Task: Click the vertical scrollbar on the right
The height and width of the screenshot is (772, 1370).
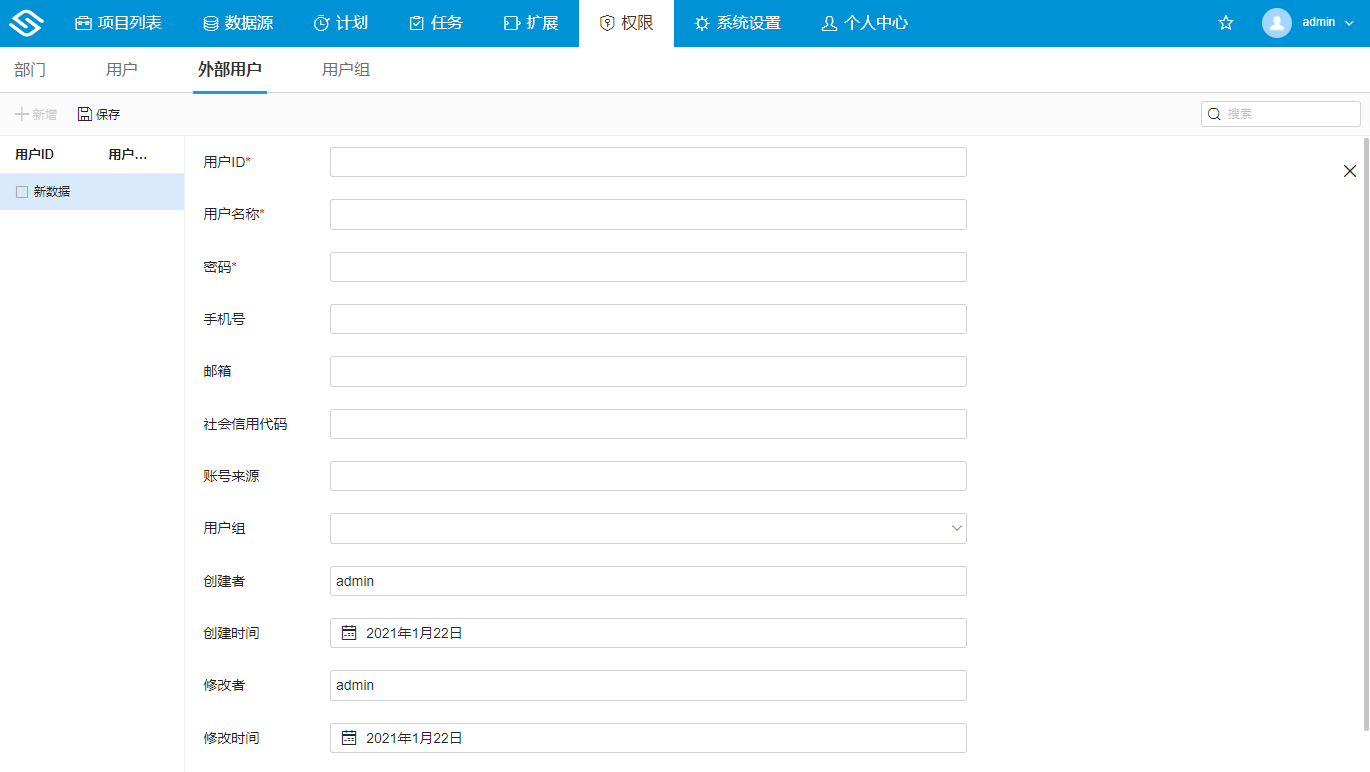Action: pyautogui.click(x=1366, y=430)
